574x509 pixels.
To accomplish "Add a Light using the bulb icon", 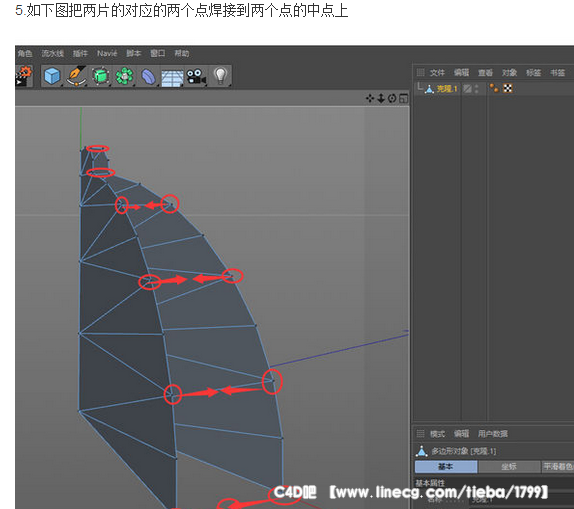I will tap(220, 76).
